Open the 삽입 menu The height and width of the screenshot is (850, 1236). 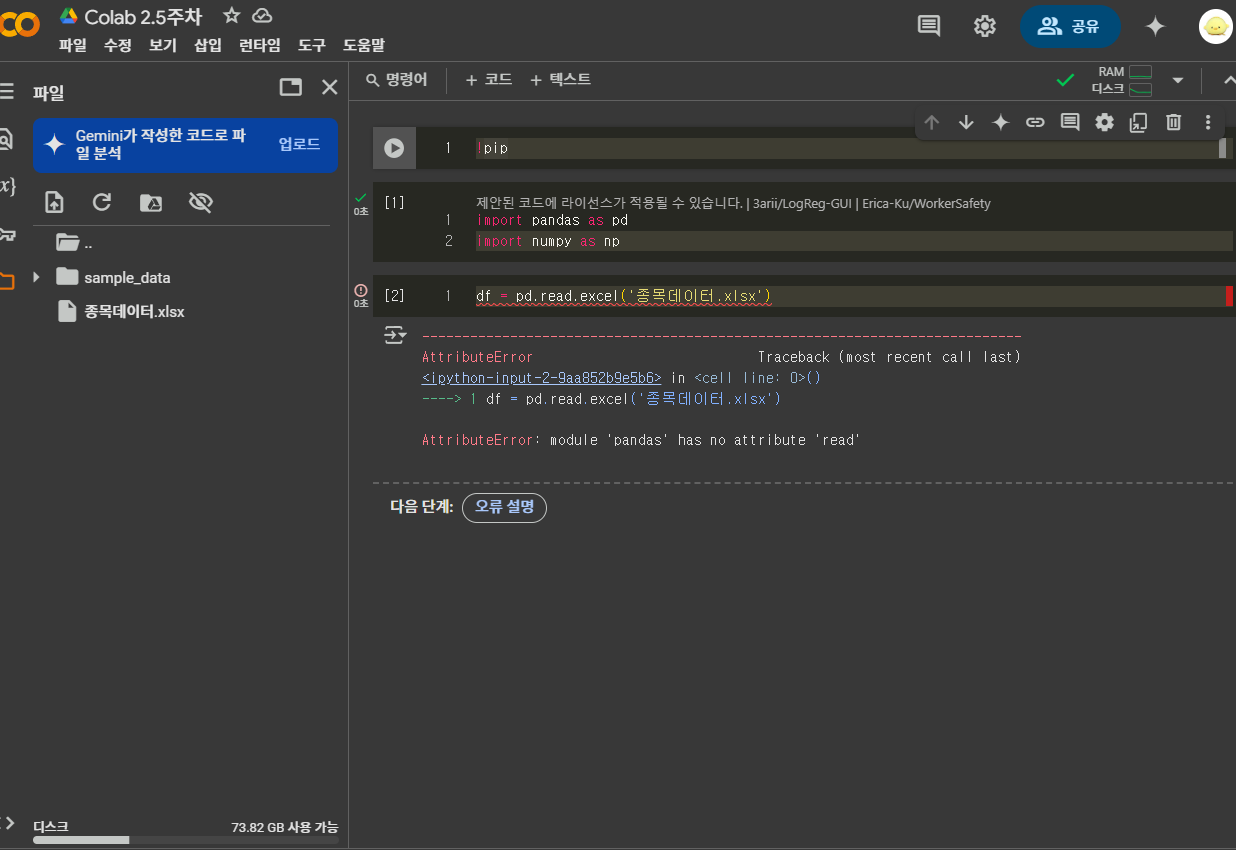[208, 45]
